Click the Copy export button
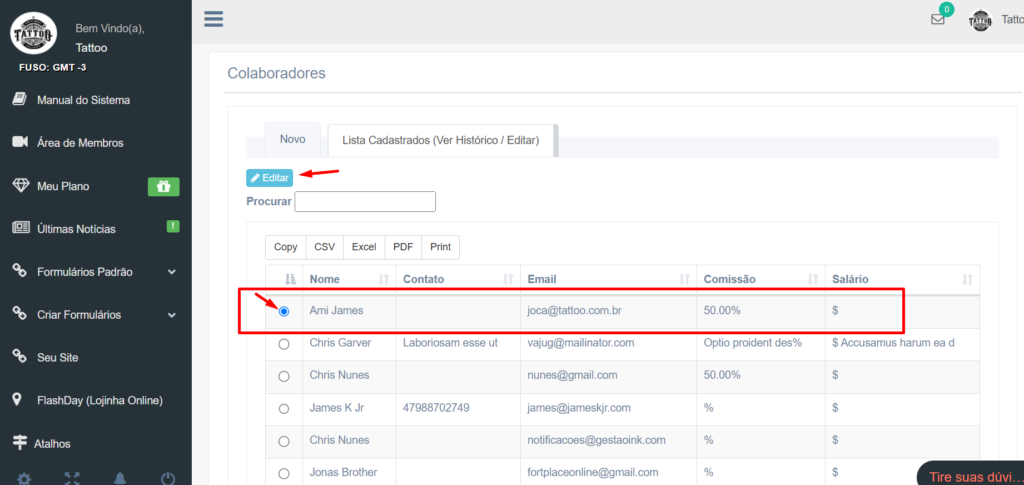 (285, 247)
